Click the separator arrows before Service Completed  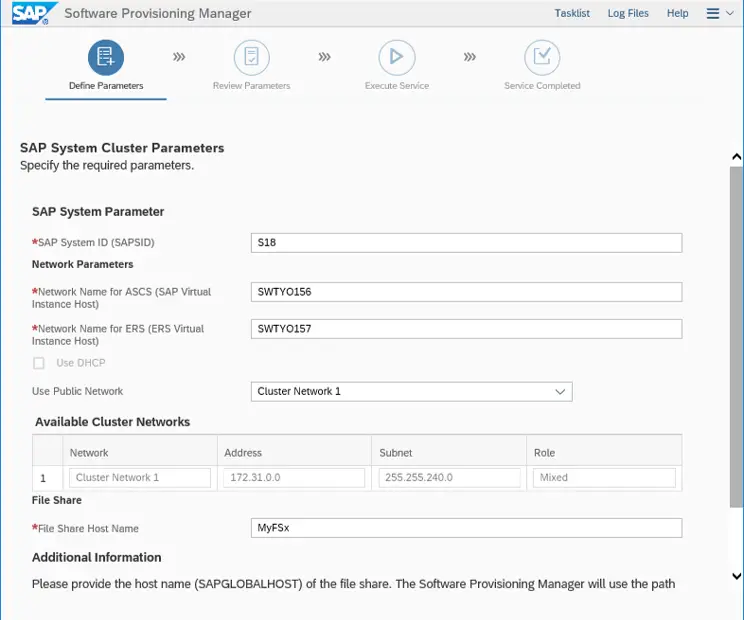point(470,57)
